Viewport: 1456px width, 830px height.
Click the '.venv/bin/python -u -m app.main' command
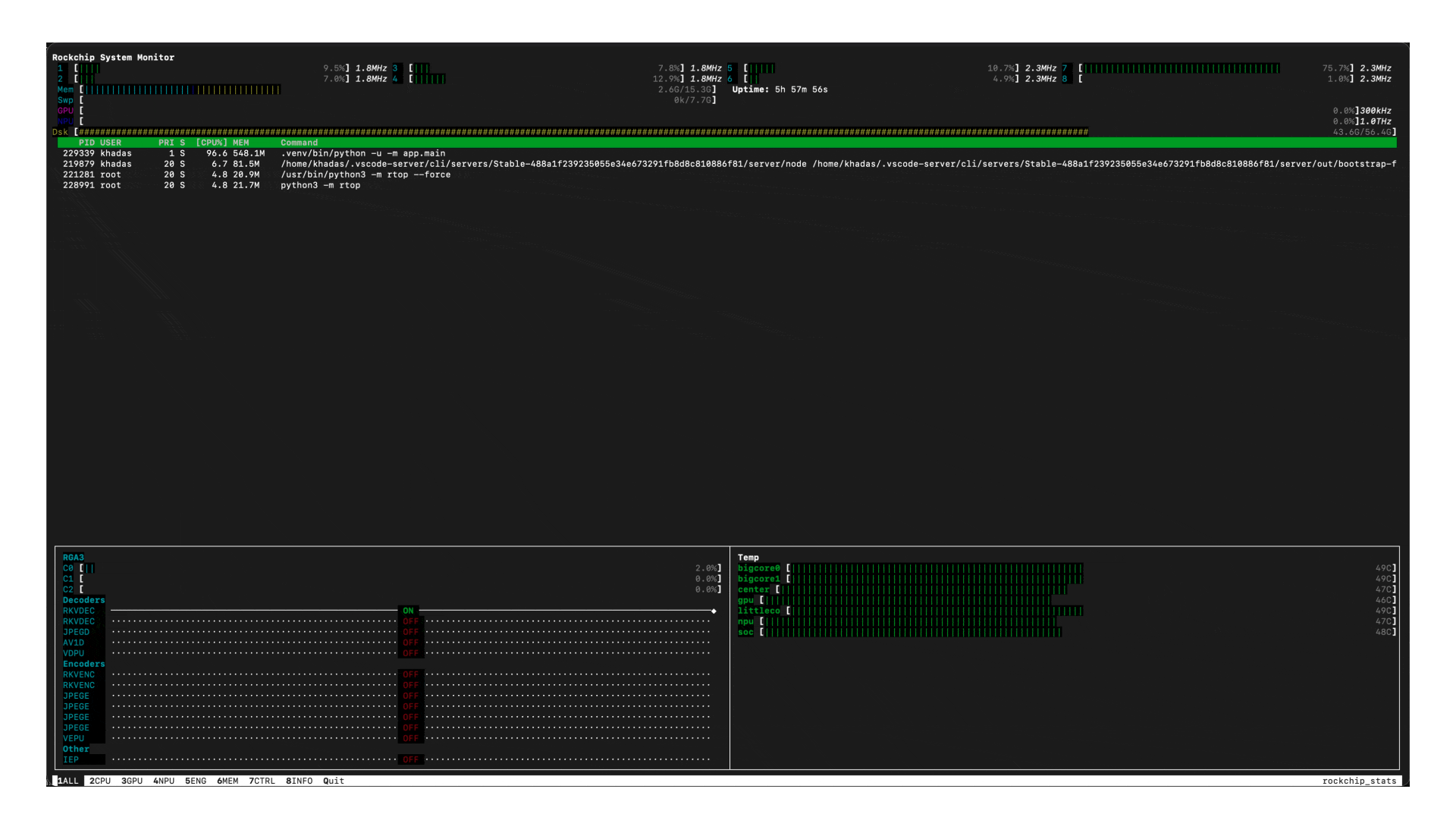[363, 153]
